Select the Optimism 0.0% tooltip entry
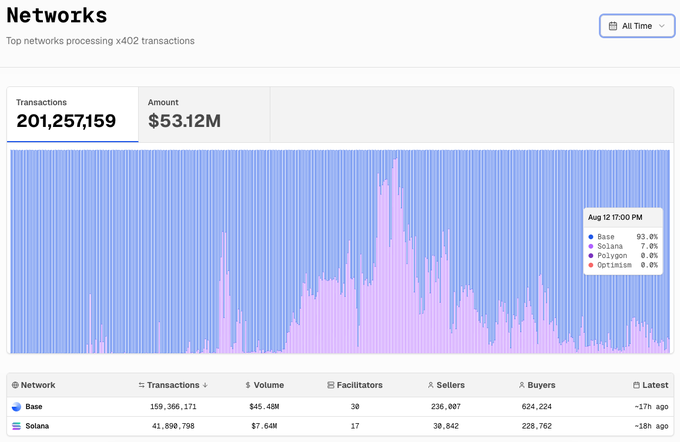Viewport: 680px width, 442px height. 623,265
